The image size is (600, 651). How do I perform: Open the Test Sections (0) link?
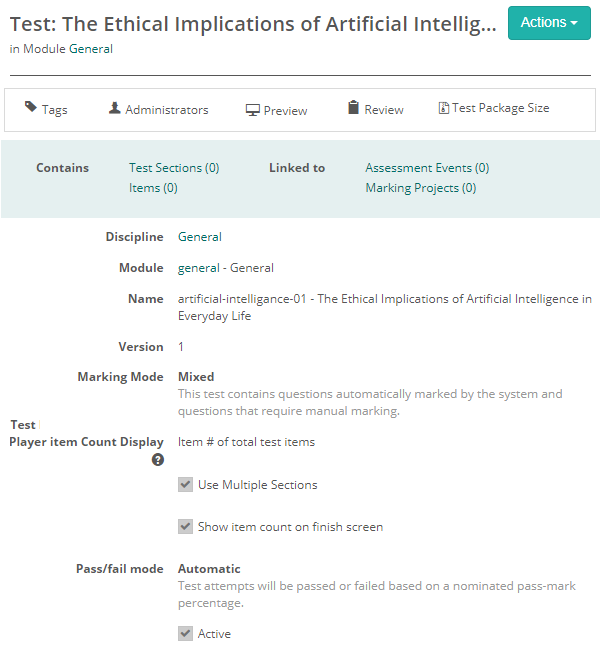click(x=174, y=168)
